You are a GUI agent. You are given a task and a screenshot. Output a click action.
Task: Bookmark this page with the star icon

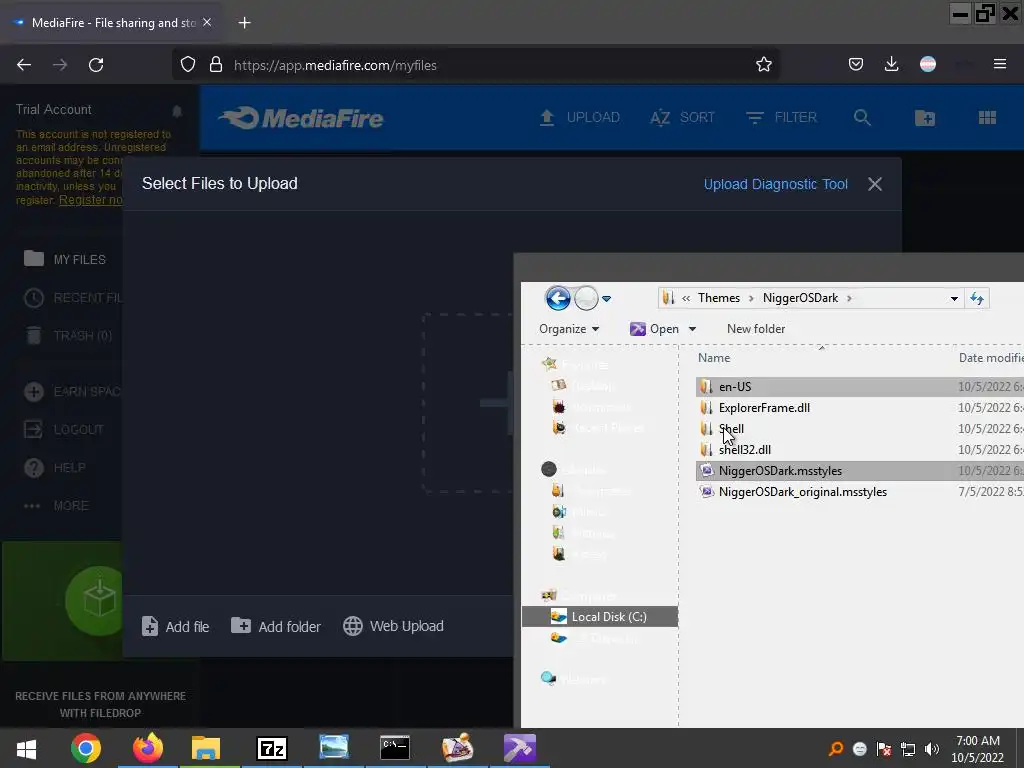coord(763,65)
